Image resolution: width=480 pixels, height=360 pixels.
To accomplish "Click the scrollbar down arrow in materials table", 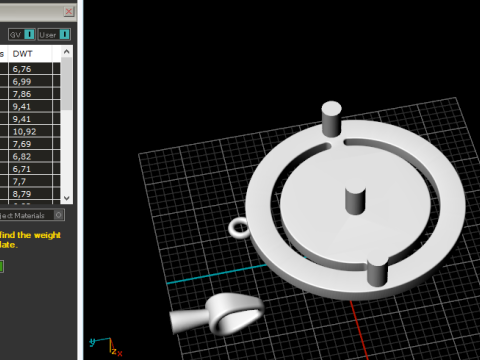I will tap(67, 198).
